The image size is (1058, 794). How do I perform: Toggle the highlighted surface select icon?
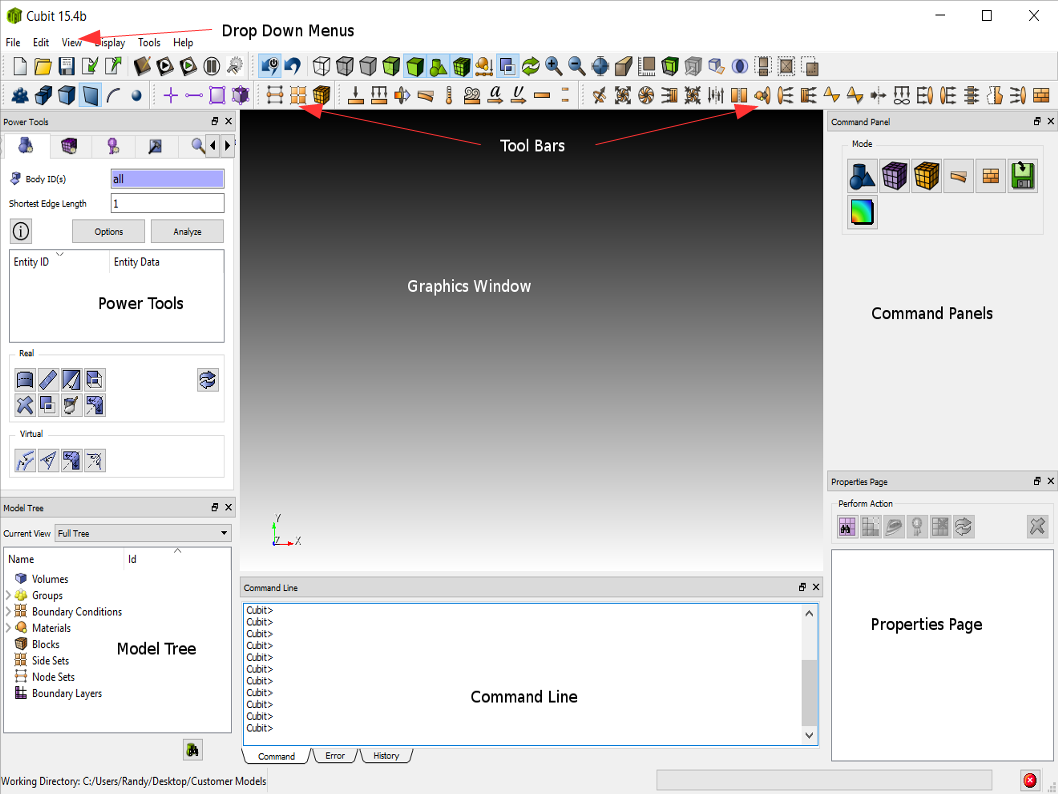90,96
